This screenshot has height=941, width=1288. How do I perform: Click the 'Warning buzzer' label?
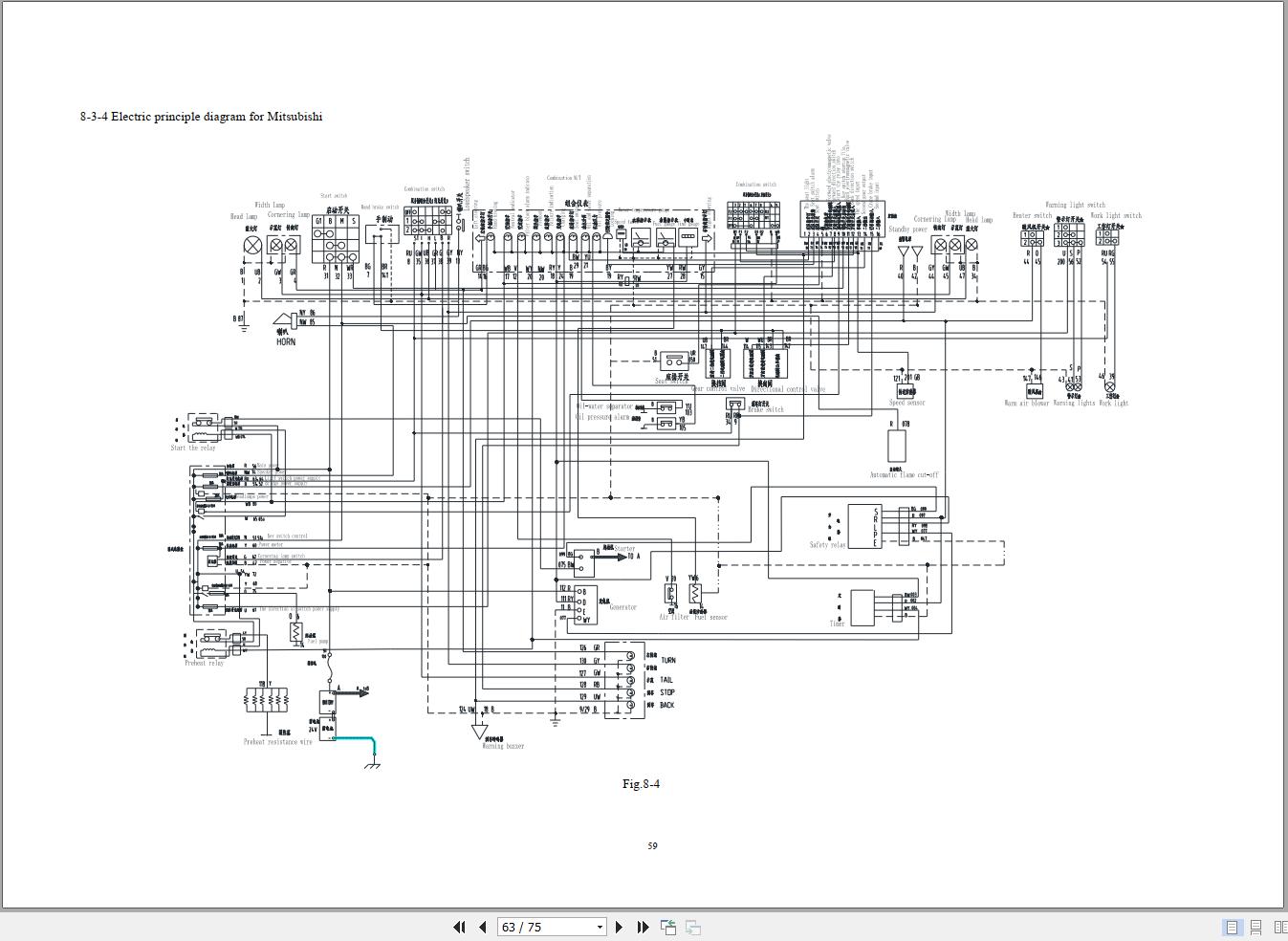(x=503, y=746)
